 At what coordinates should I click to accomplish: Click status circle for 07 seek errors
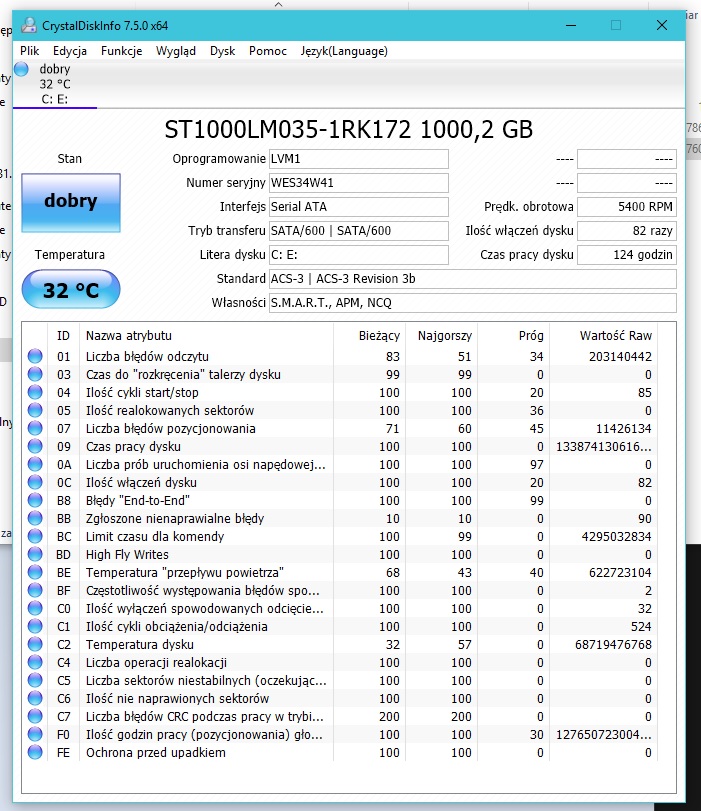[x=35, y=428]
